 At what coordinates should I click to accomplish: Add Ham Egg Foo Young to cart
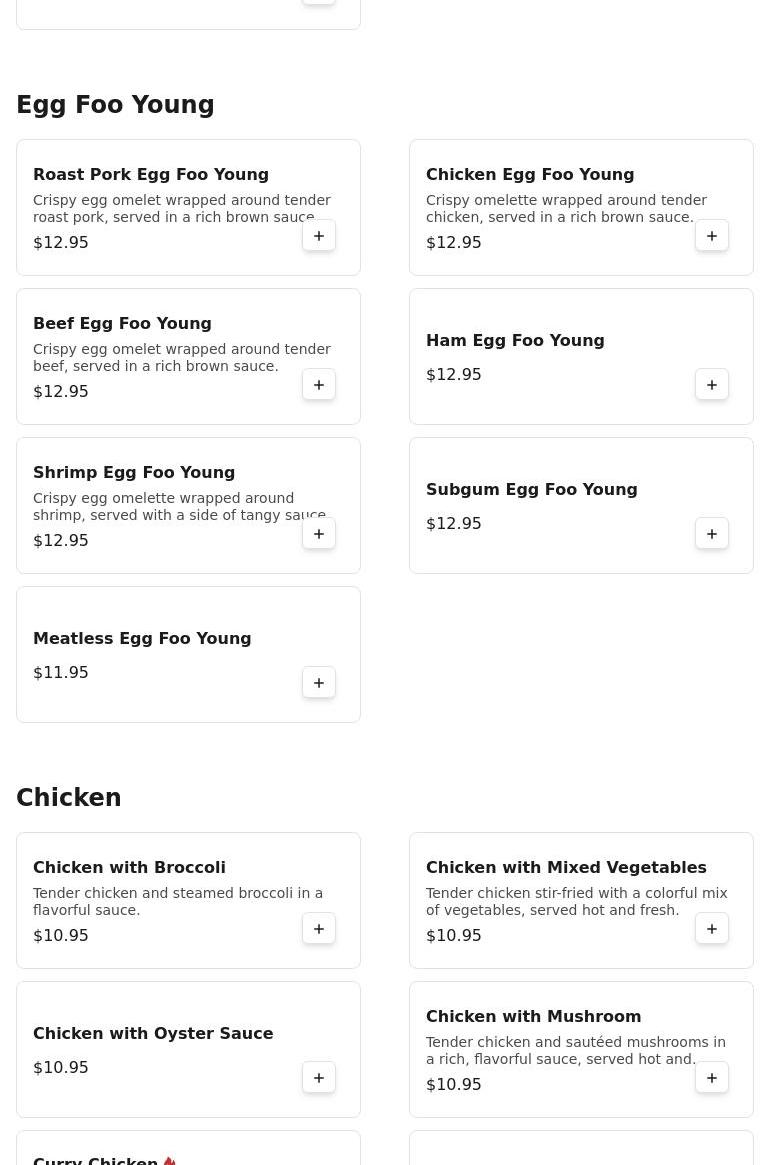tap(712, 385)
